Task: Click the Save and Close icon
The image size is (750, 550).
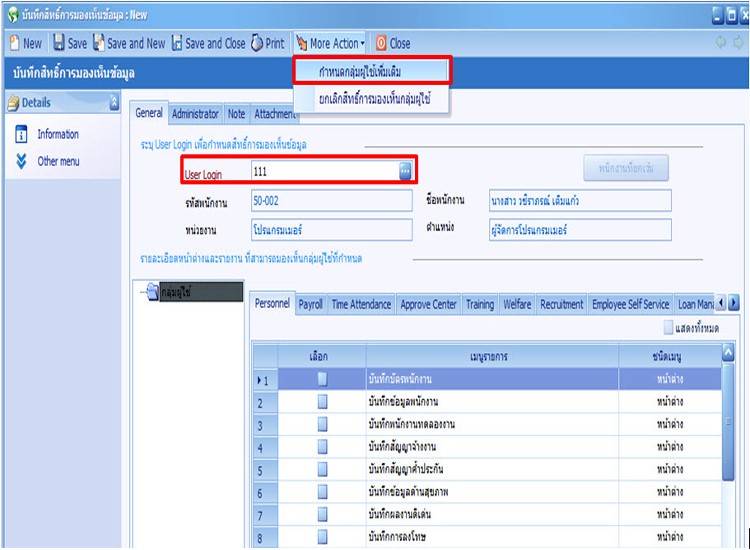Action: (x=177, y=44)
